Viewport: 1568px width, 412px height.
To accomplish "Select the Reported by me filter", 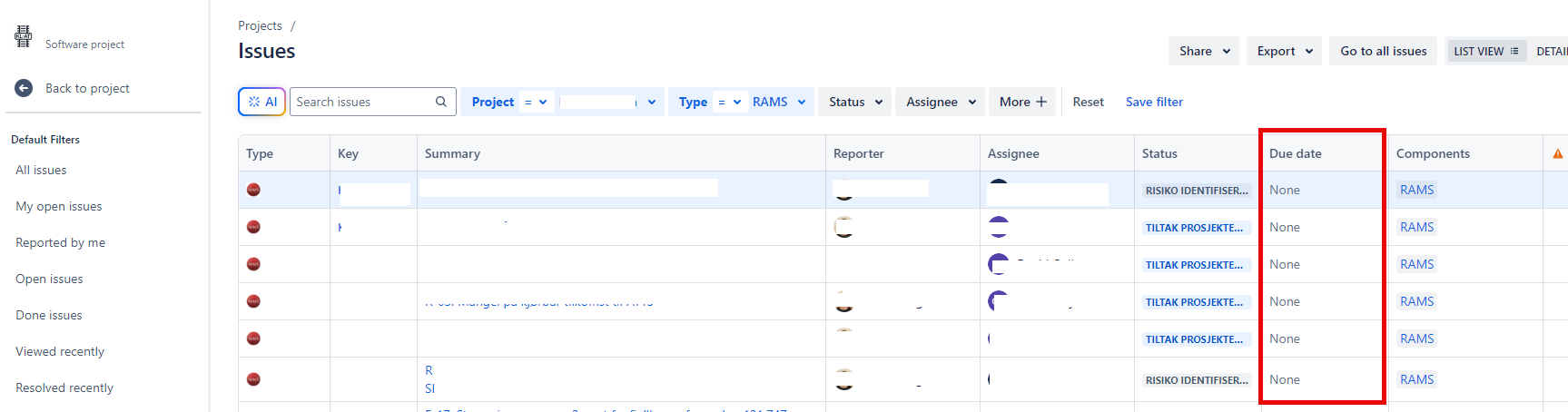I will [61, 242].
